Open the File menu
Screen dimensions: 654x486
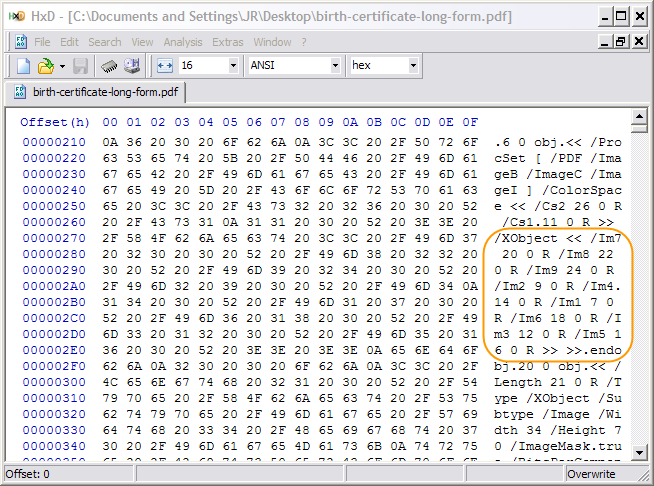42,42
